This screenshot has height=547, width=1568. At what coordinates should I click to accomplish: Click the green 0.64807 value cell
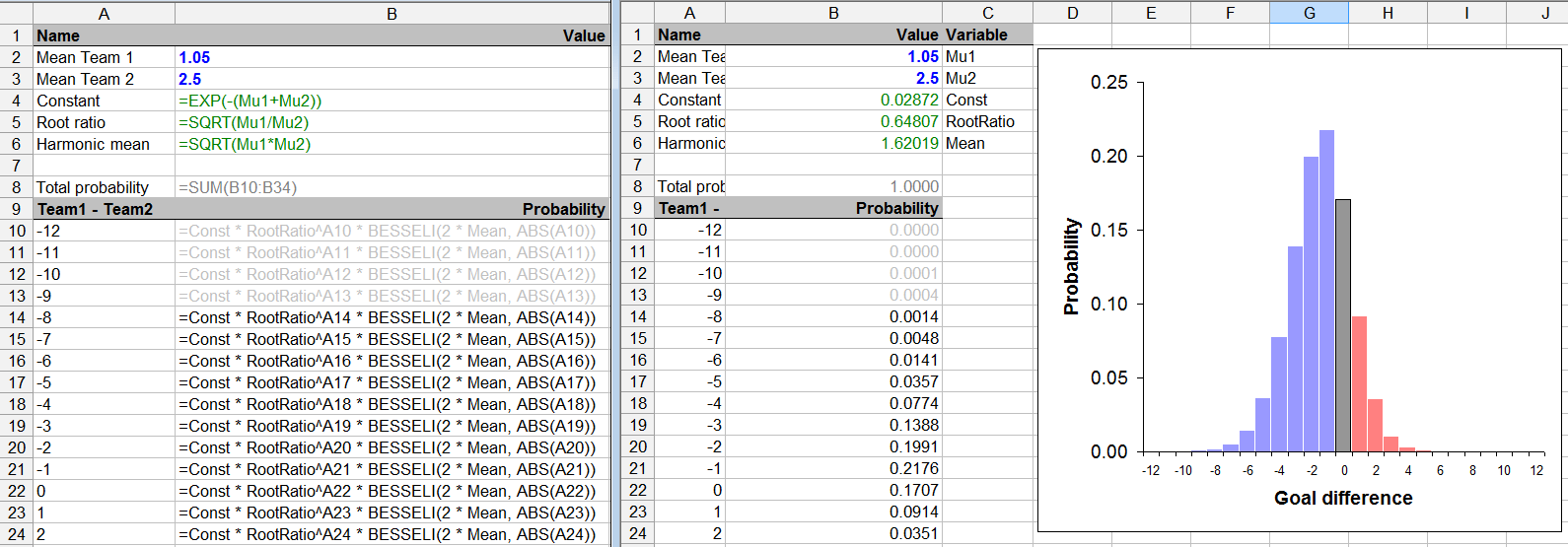[833, 121]
